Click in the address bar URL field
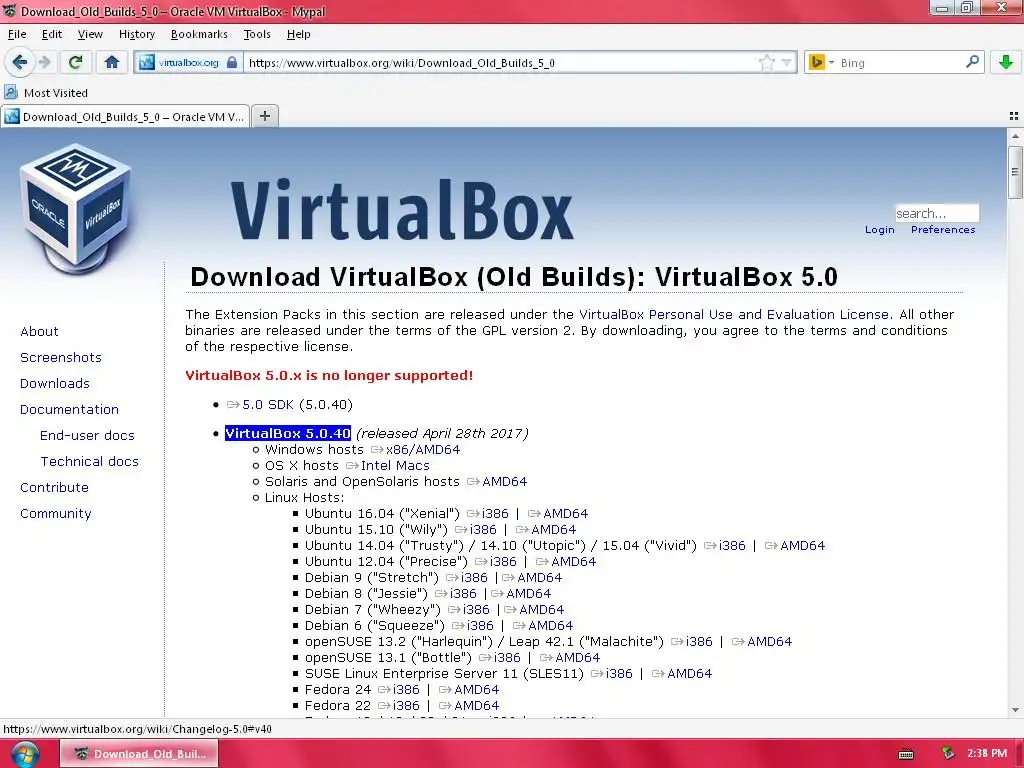 [x=500, y=63]
